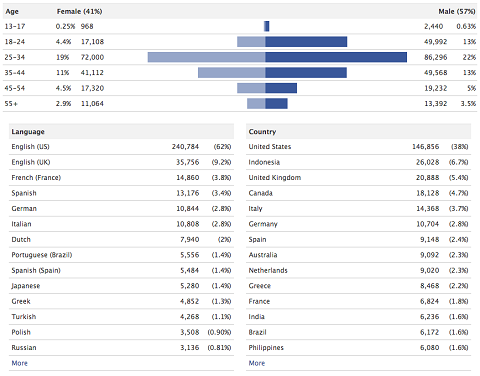480x376 pixels.
Task: Click the 13,176 value in the Language table
Action: [x=188, y=193]
